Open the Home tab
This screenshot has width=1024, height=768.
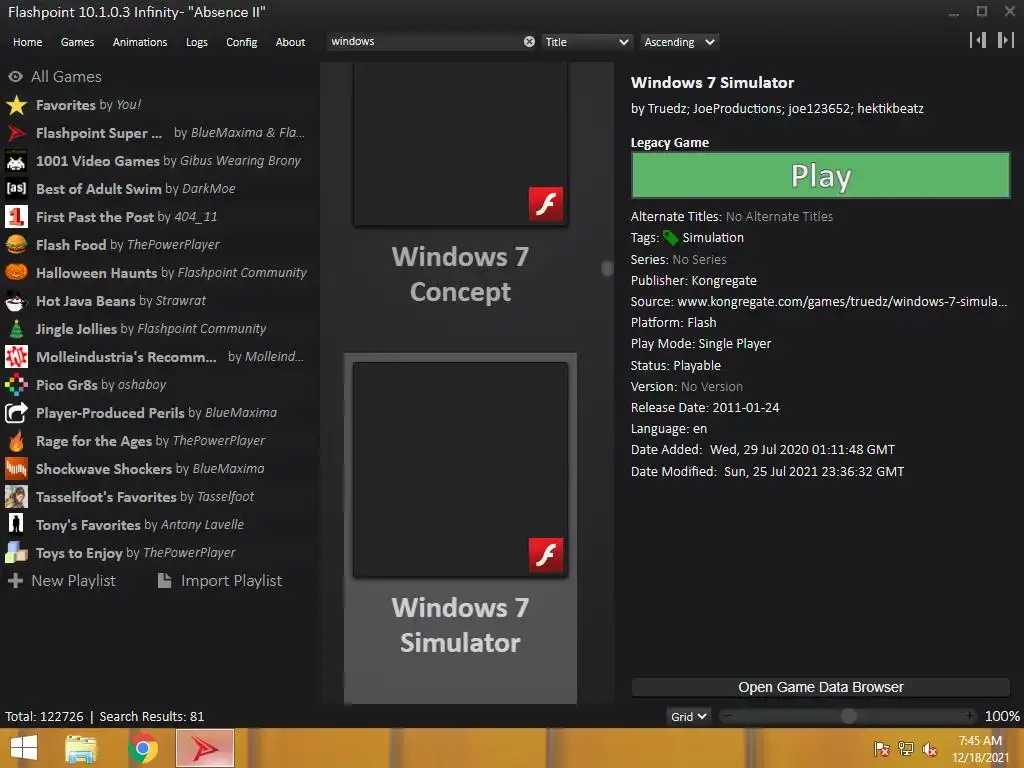tap(27, 42)
